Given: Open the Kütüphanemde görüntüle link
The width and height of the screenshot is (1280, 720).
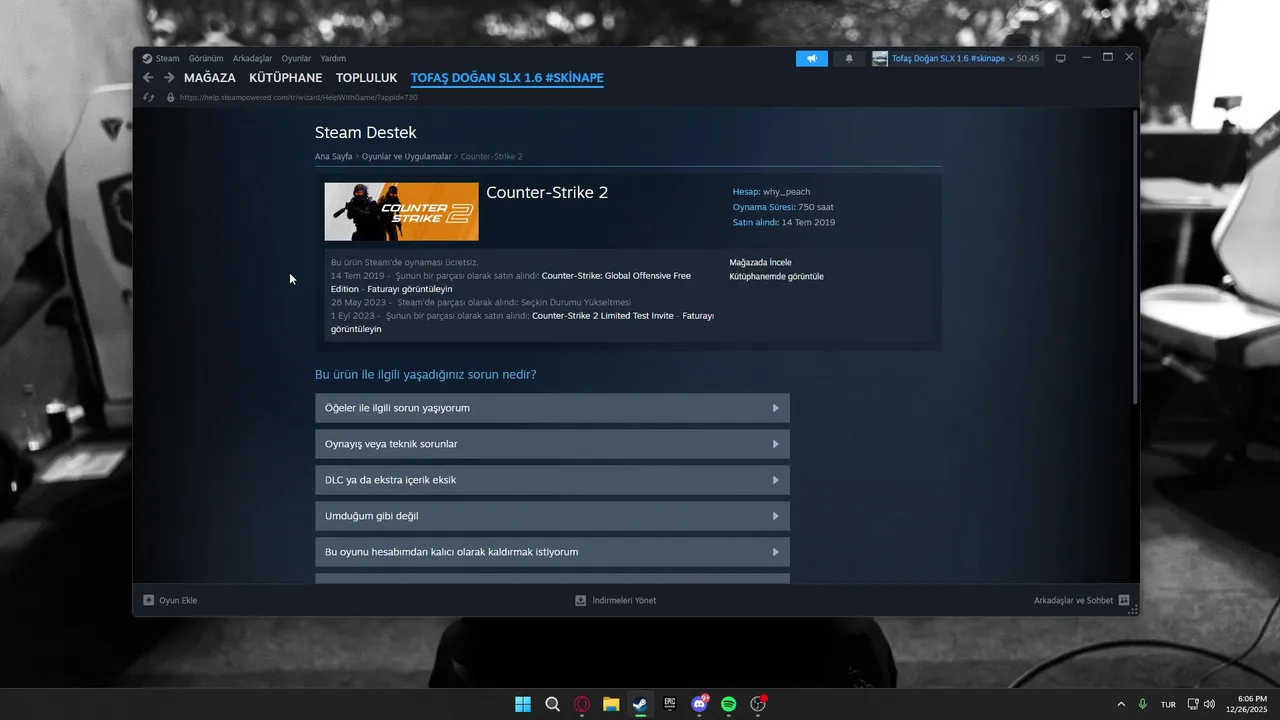Looking at the screenshot, I should [x=776, y=276].
